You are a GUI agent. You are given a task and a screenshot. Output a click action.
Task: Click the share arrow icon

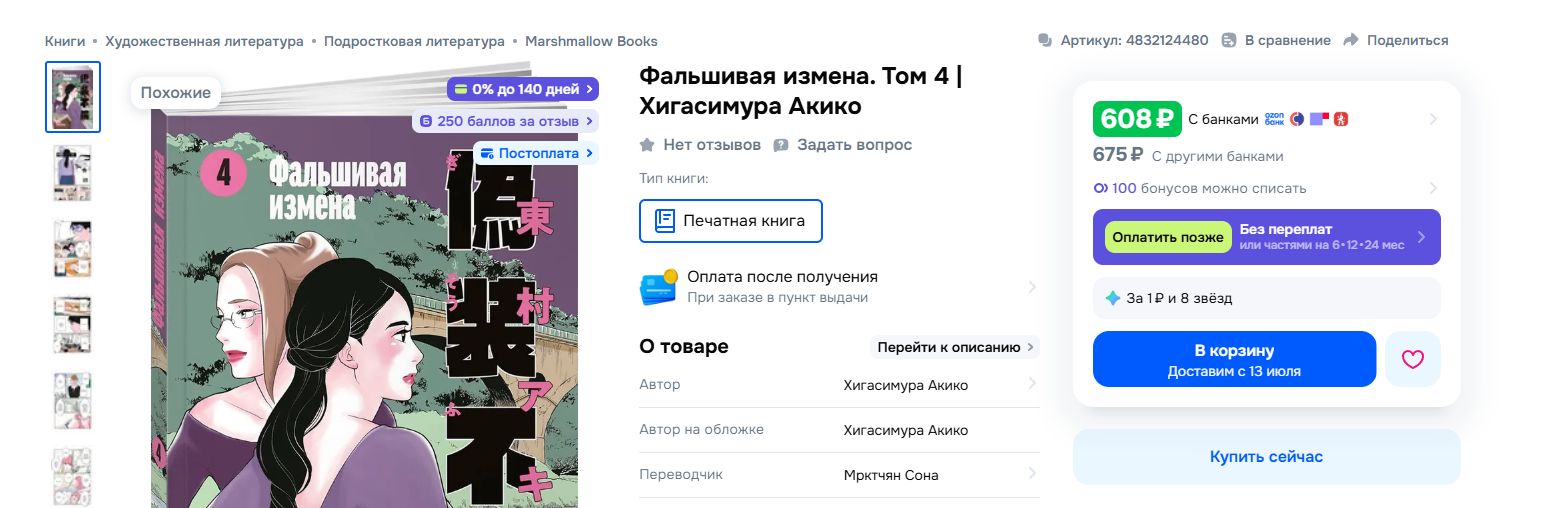coord(1351,40)
